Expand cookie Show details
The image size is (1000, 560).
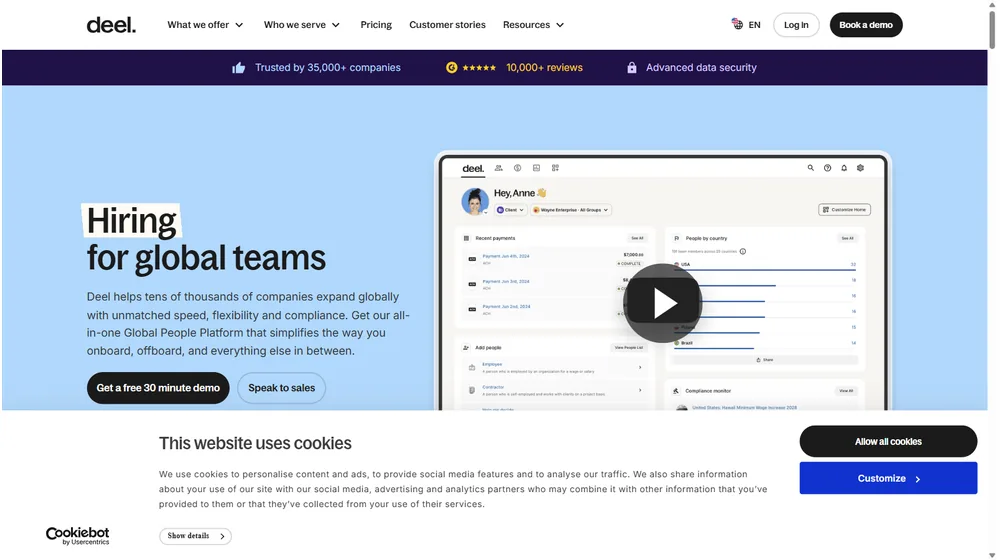[195, 536]
